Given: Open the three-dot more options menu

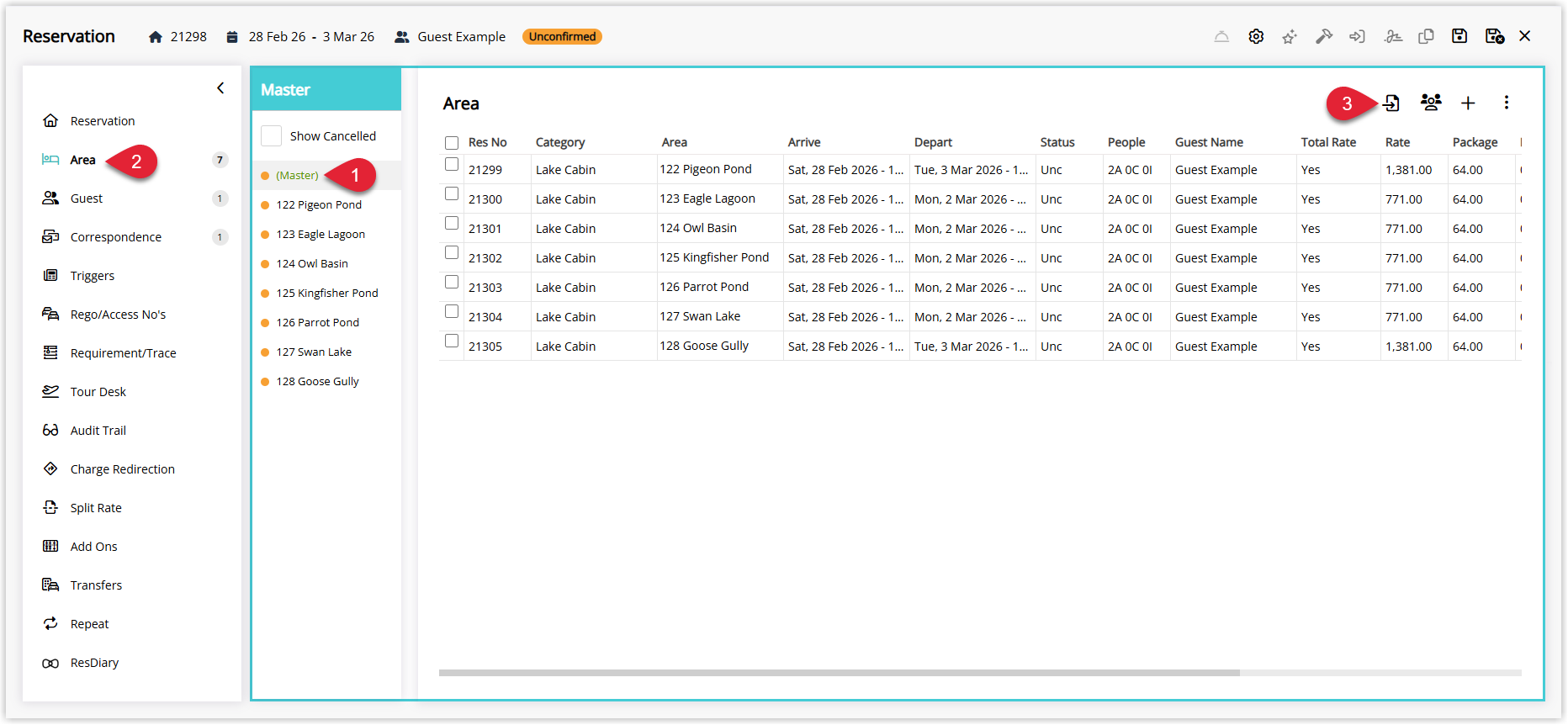Looking at the screenshot, I should (x=1507, y=103).
